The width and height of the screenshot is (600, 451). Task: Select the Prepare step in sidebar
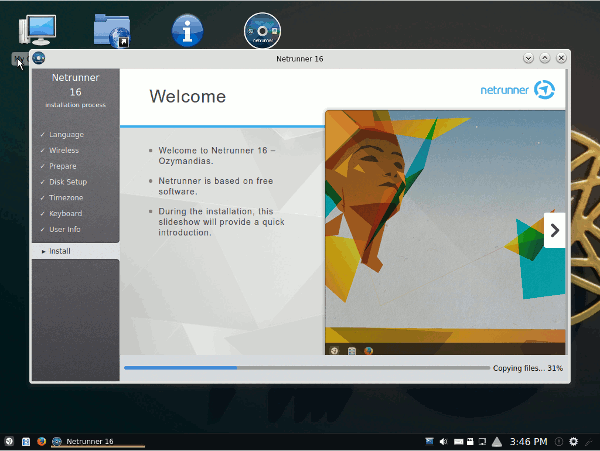click(62, 166)
